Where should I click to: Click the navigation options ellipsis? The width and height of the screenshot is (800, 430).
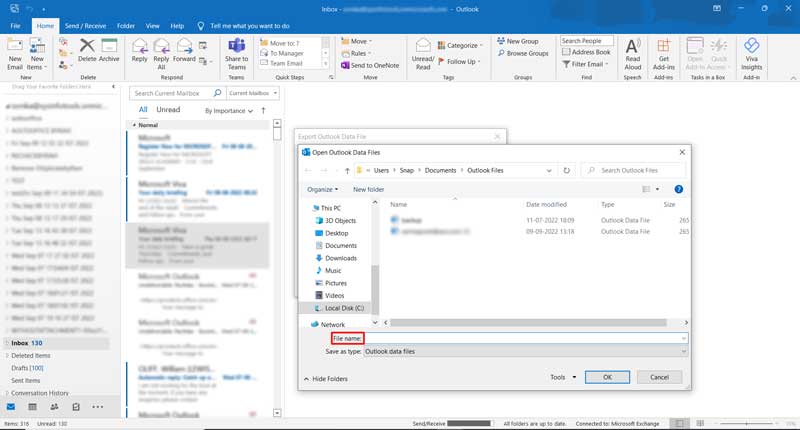pos(97,407)
